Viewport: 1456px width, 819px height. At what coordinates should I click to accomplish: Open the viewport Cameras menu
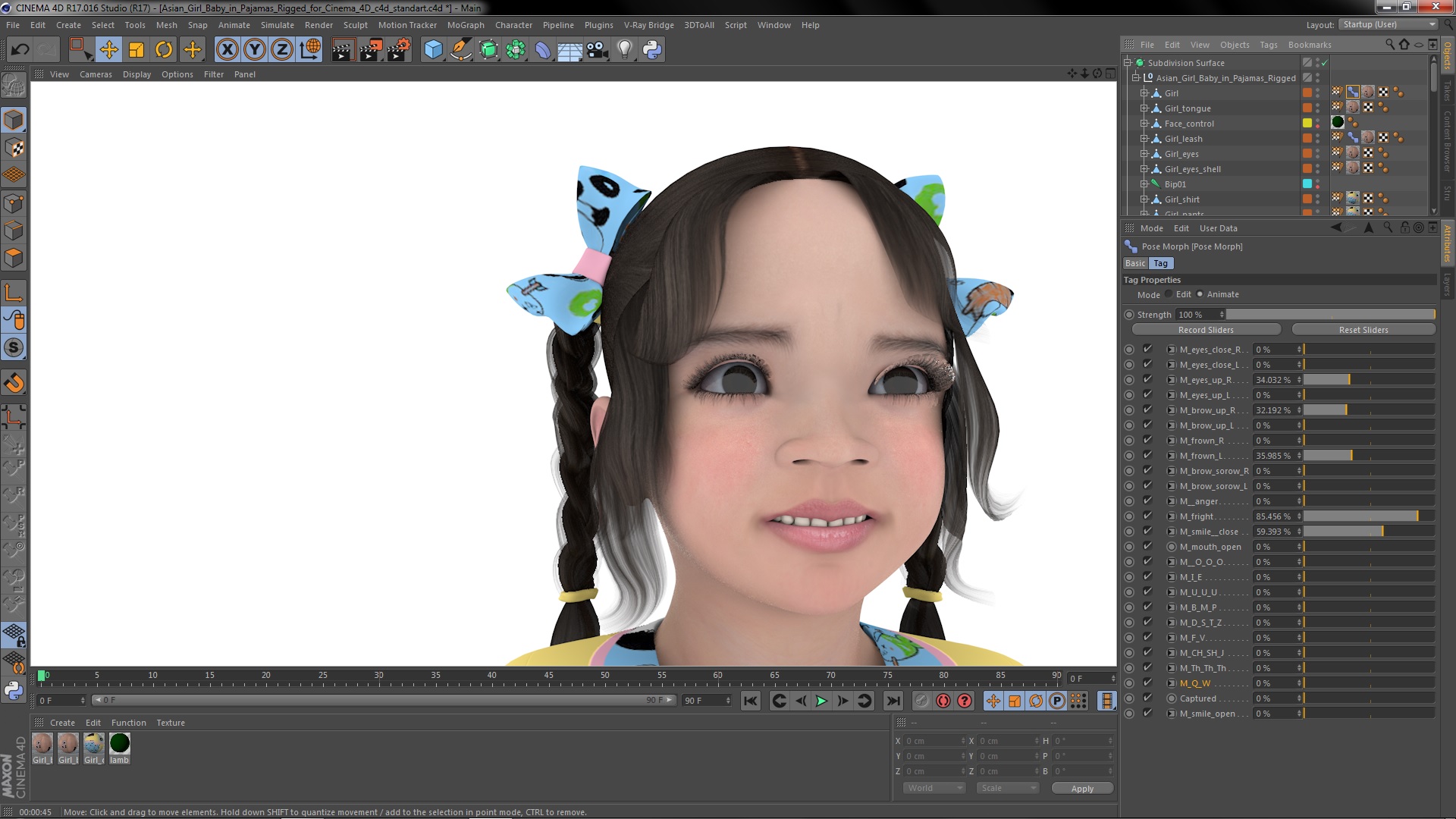tap(96, 74)
